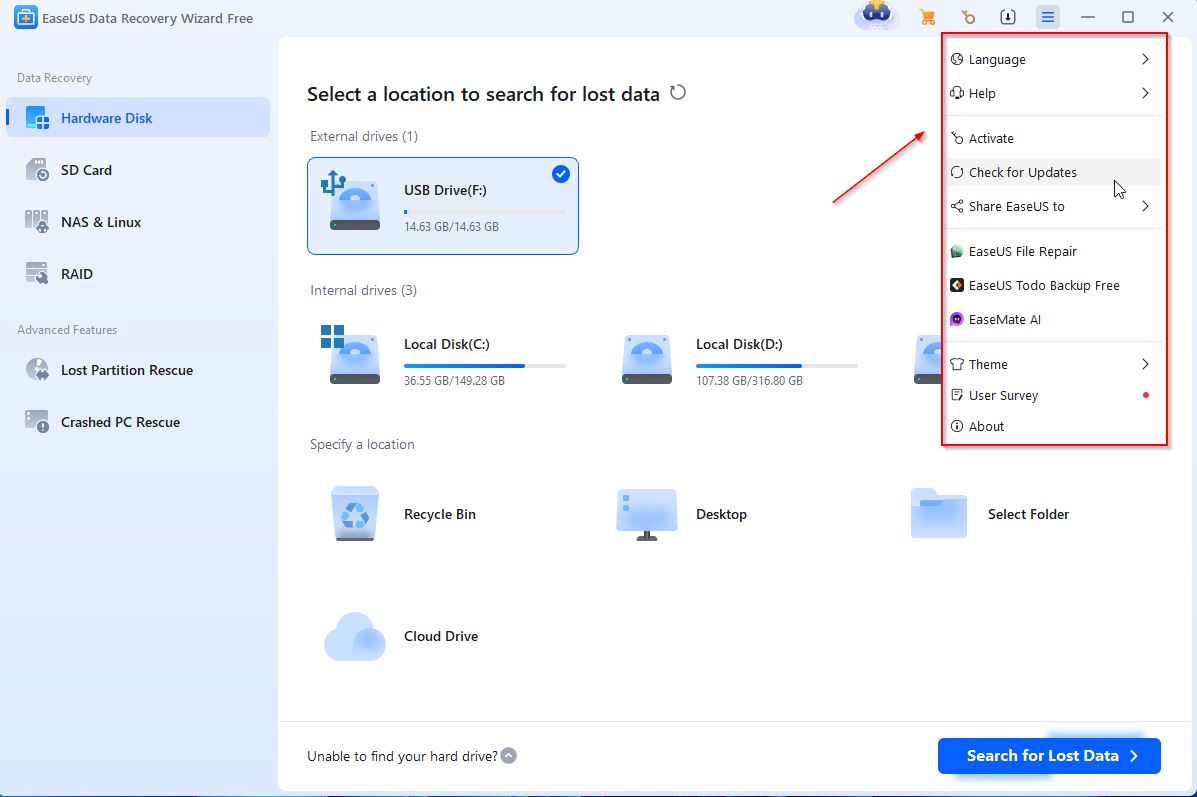Click the EaseUS app logo in title bar
Screen dimensions: 1197x797
click(x=26, y=18)
